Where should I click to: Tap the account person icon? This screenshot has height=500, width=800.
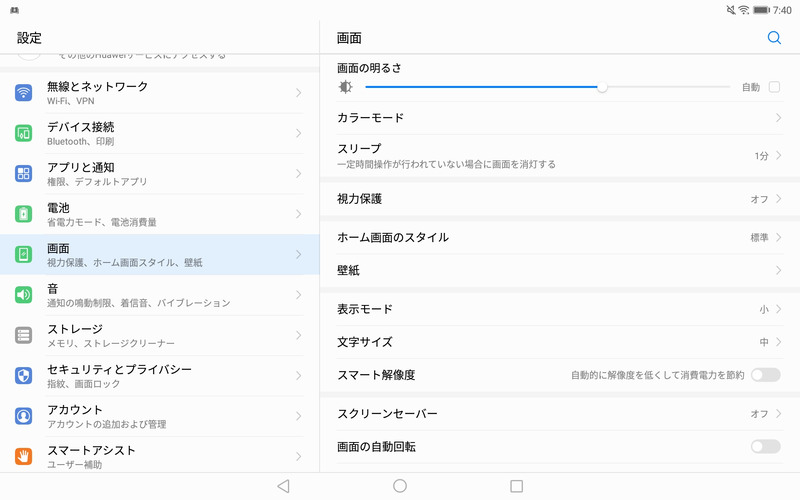click(x=23, y=416)
